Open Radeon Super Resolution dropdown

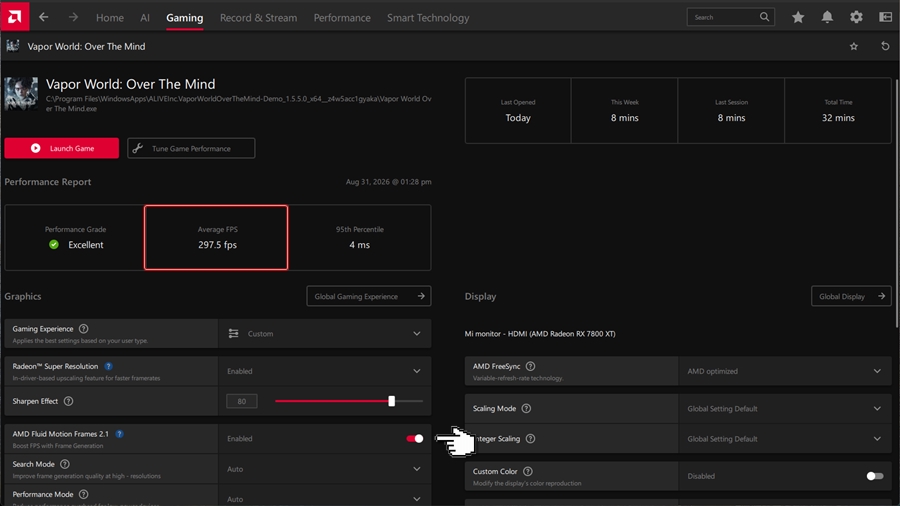[x=325, y=371]
